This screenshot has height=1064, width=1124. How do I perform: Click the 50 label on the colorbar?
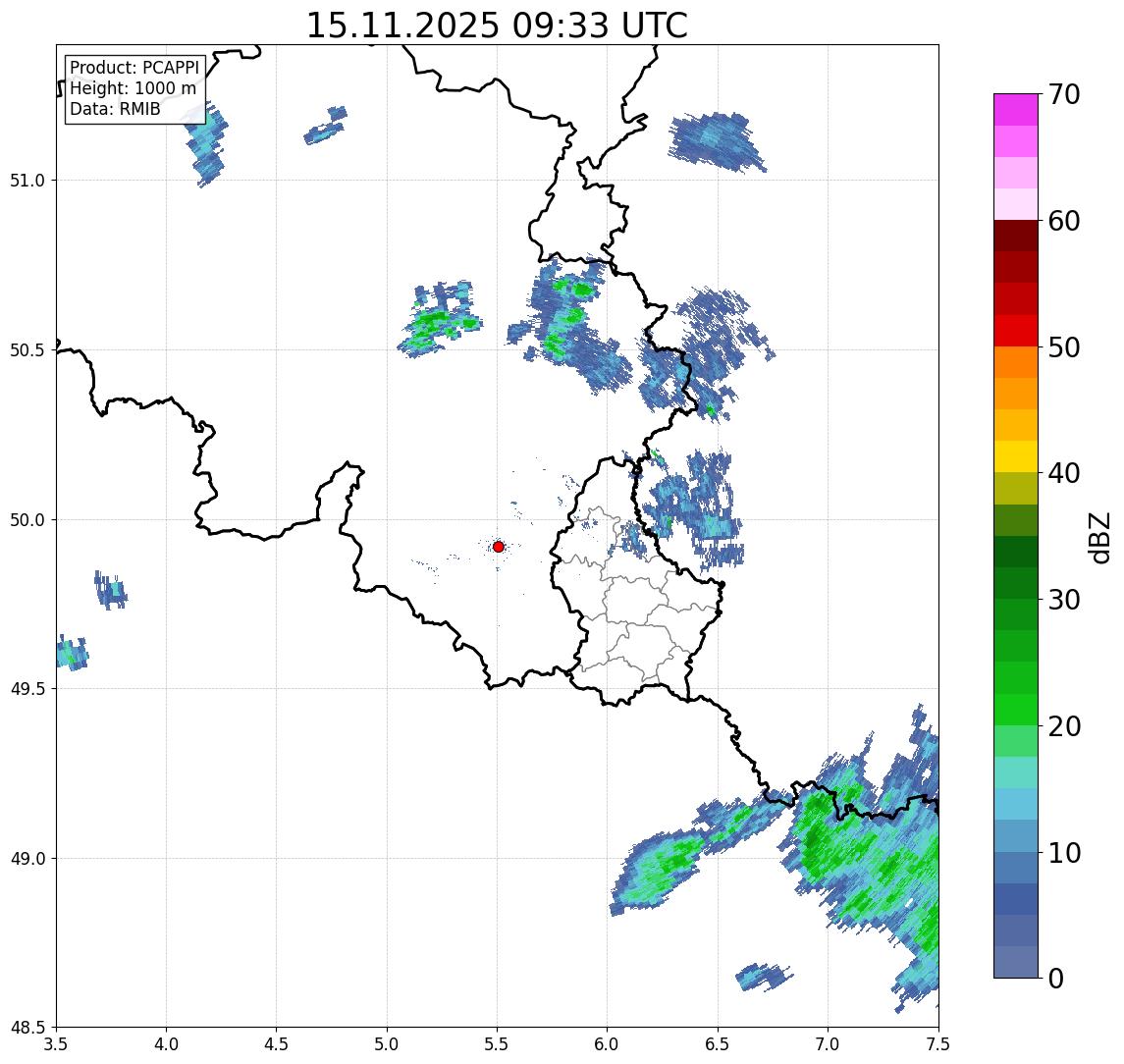point(1064,347)
